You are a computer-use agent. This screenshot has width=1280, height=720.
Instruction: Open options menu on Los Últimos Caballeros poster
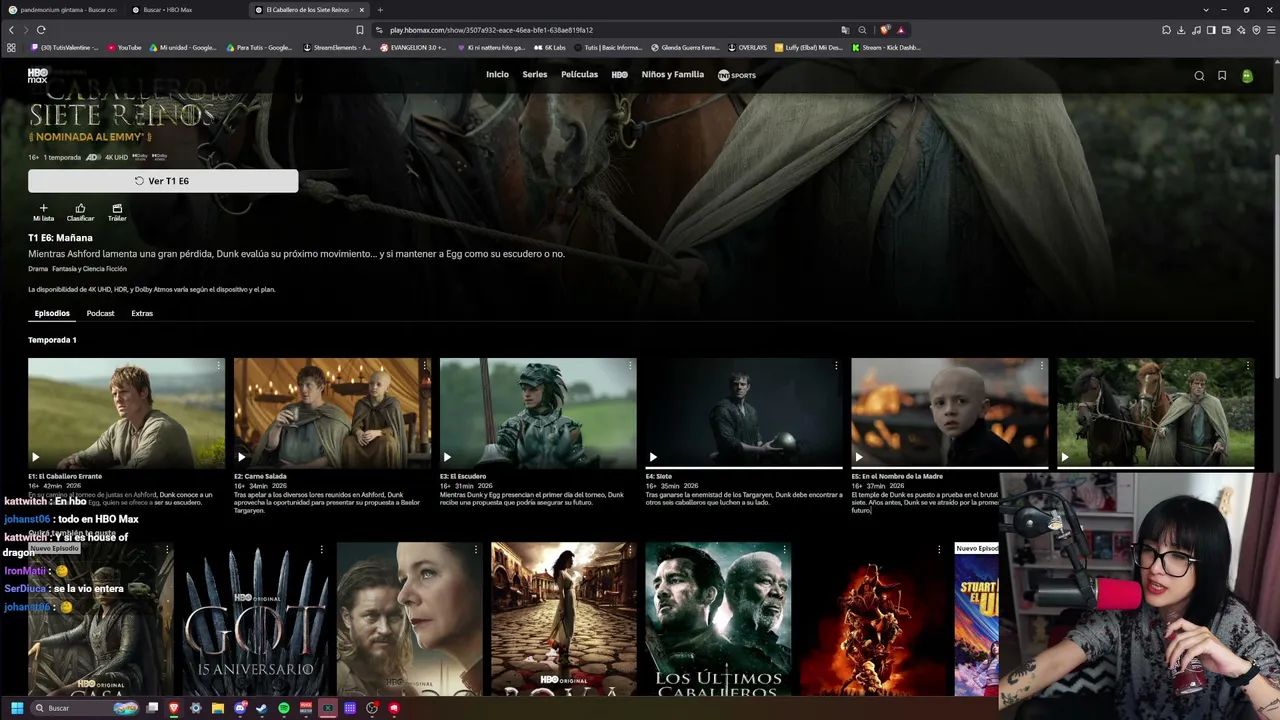pos(784,550)
